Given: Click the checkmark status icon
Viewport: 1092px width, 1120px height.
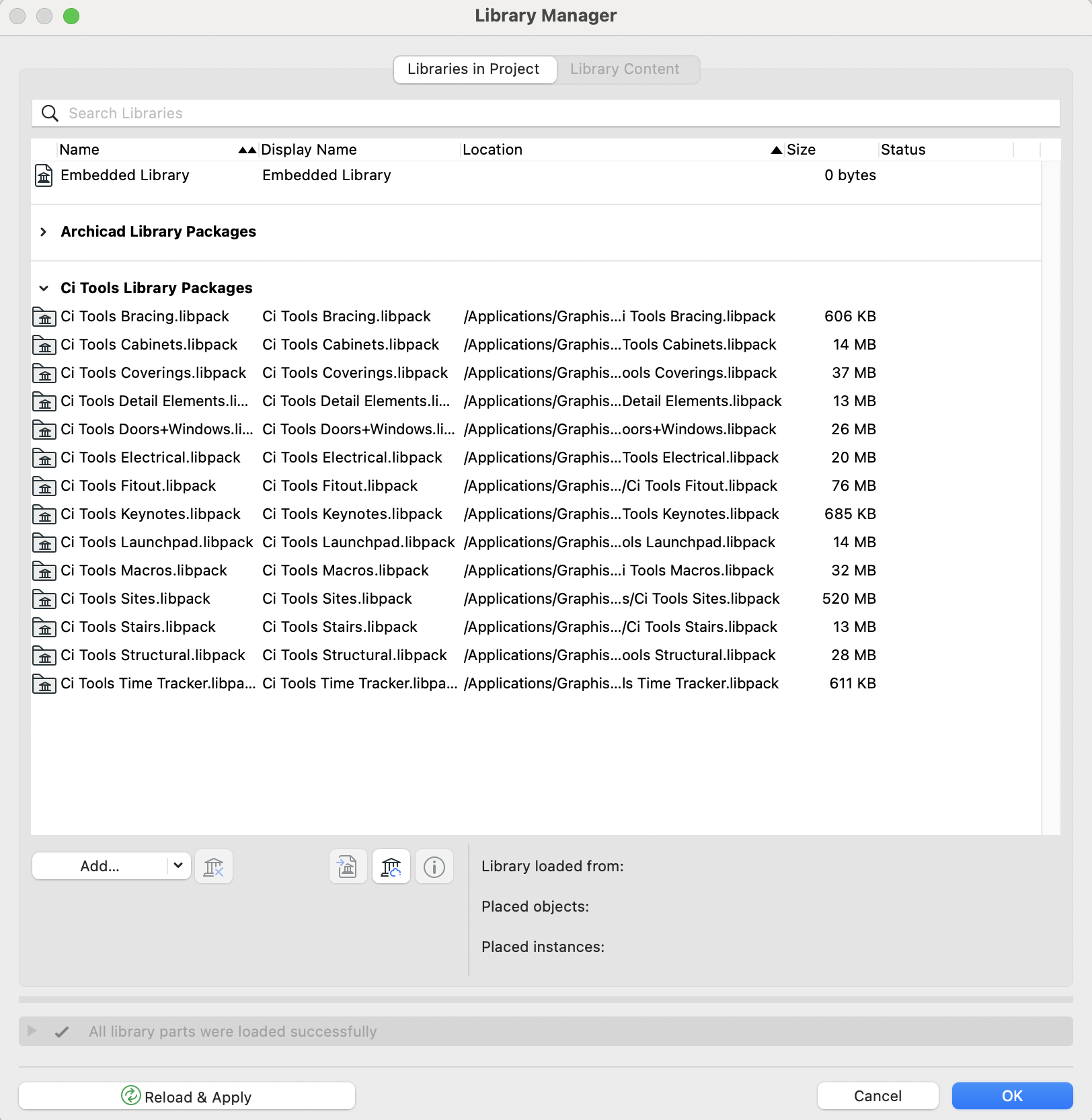Looking at the screenshot, I should point(62,1032).
